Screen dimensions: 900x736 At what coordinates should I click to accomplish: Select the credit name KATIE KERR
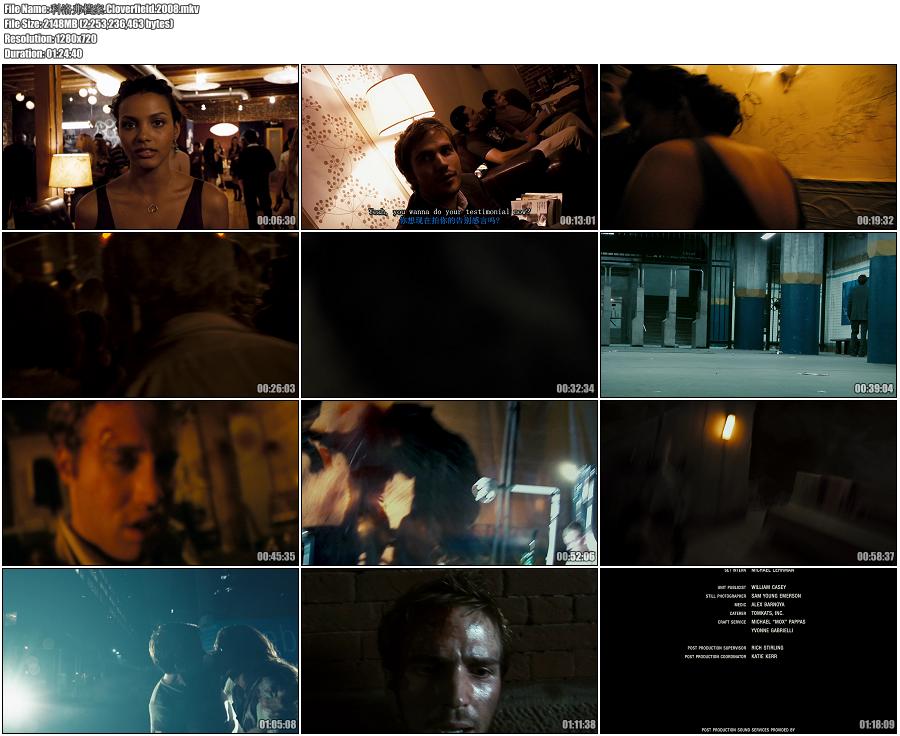(x=764, y=656)
